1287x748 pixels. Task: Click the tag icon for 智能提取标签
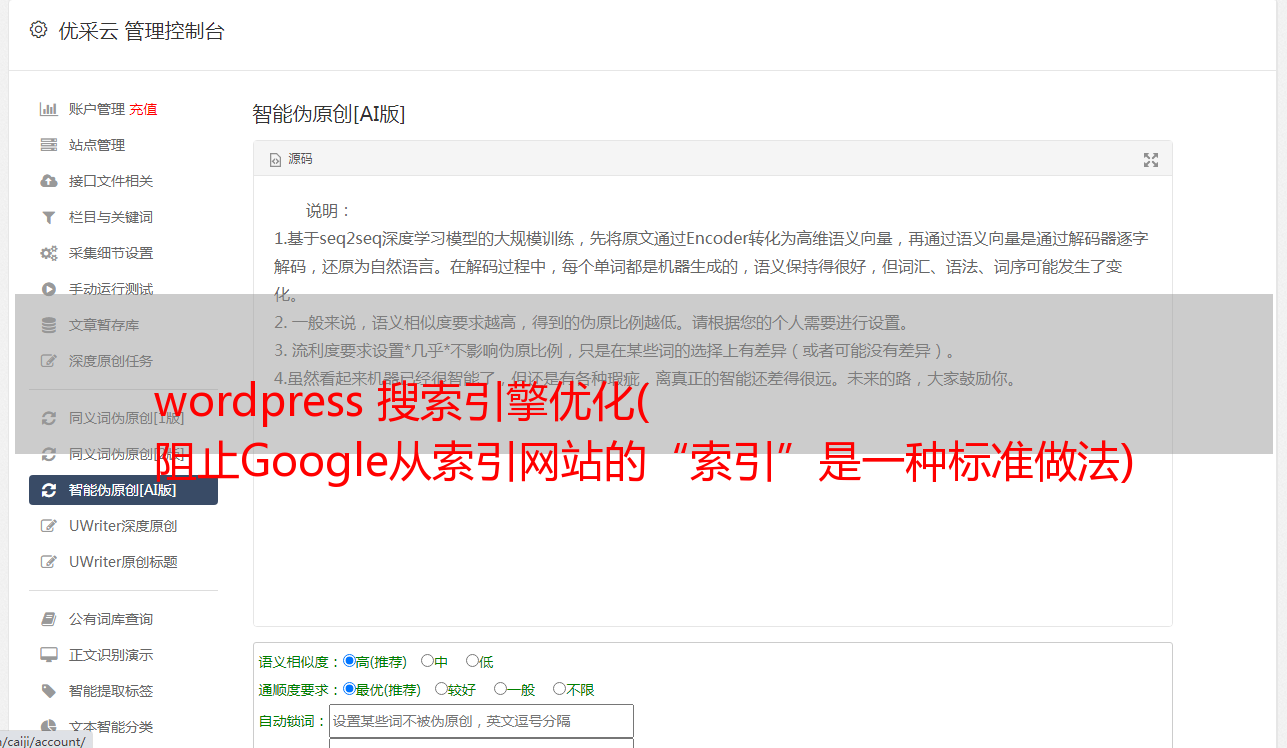point(48,691)
